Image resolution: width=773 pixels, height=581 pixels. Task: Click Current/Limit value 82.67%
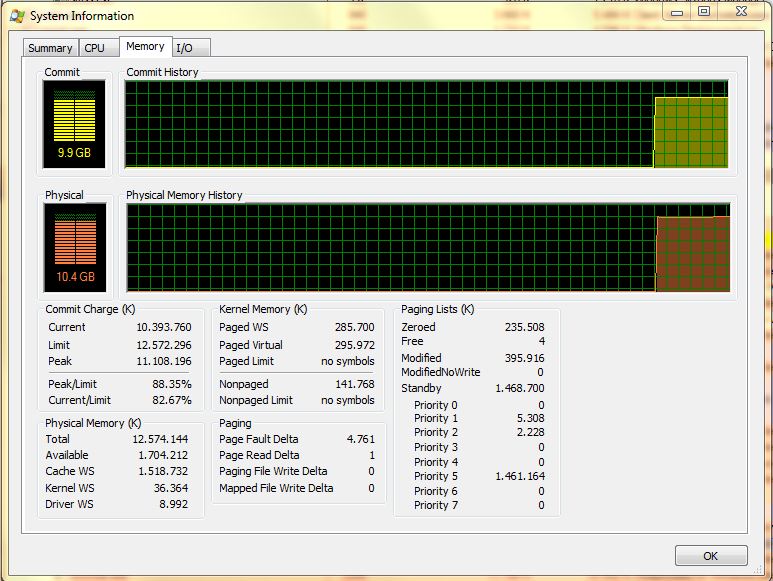pos(172,400)
